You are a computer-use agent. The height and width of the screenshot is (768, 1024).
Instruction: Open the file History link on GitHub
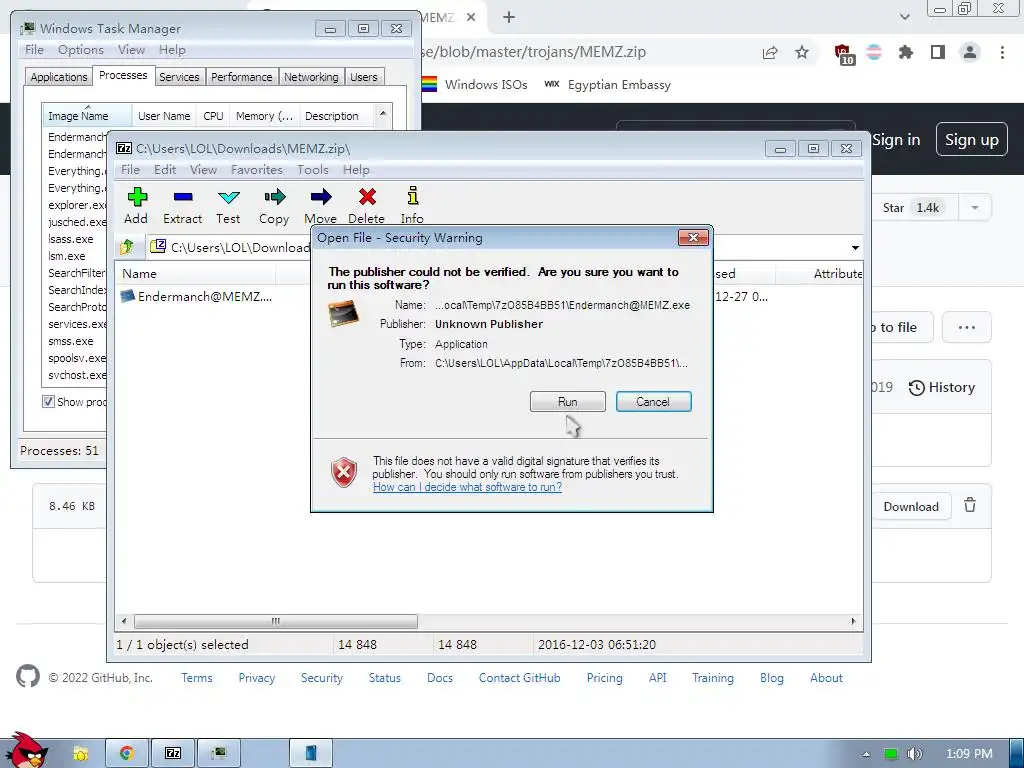point(942,387)
